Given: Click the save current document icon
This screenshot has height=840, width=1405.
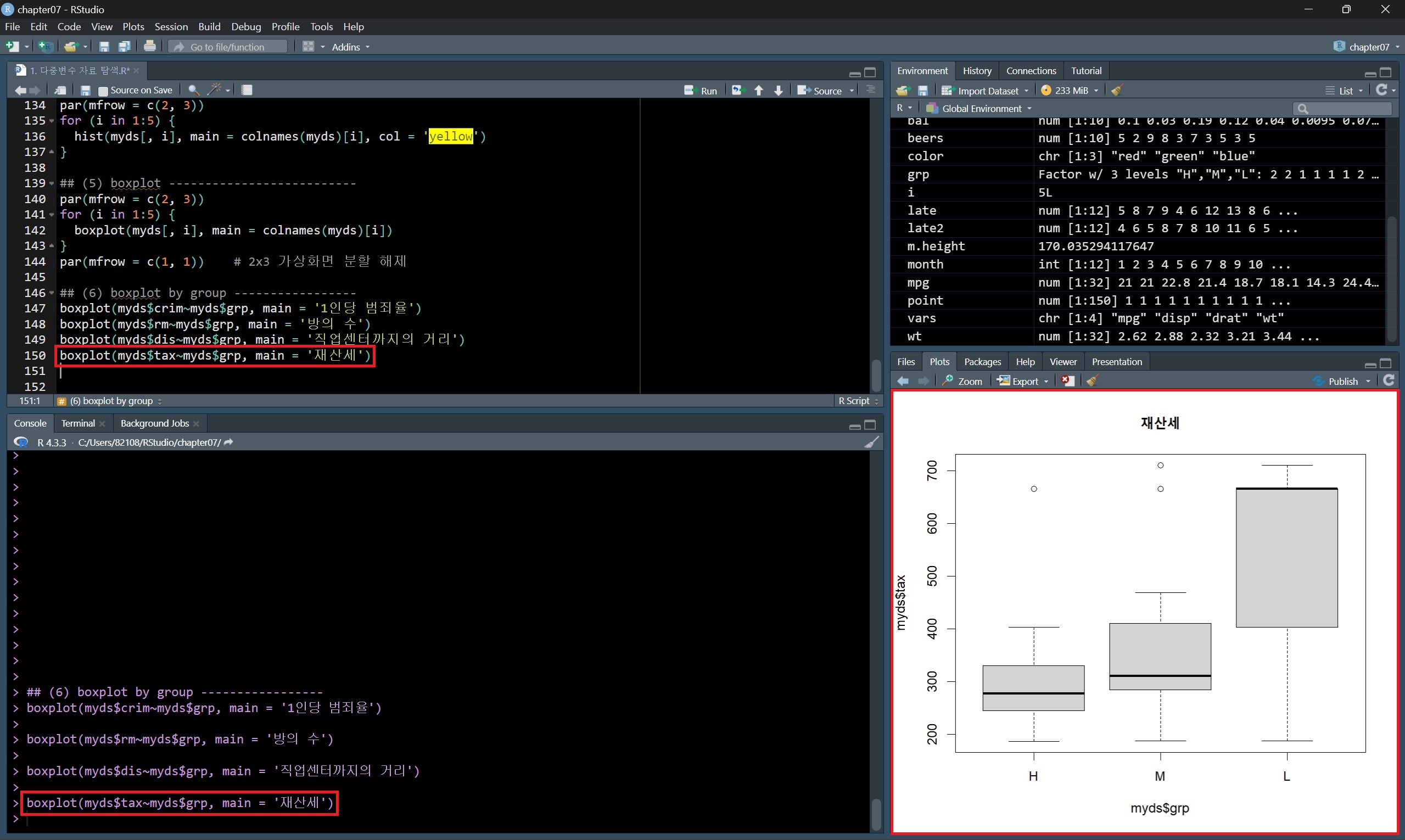Looking at the screenshot, I should [x=86, y=91].
